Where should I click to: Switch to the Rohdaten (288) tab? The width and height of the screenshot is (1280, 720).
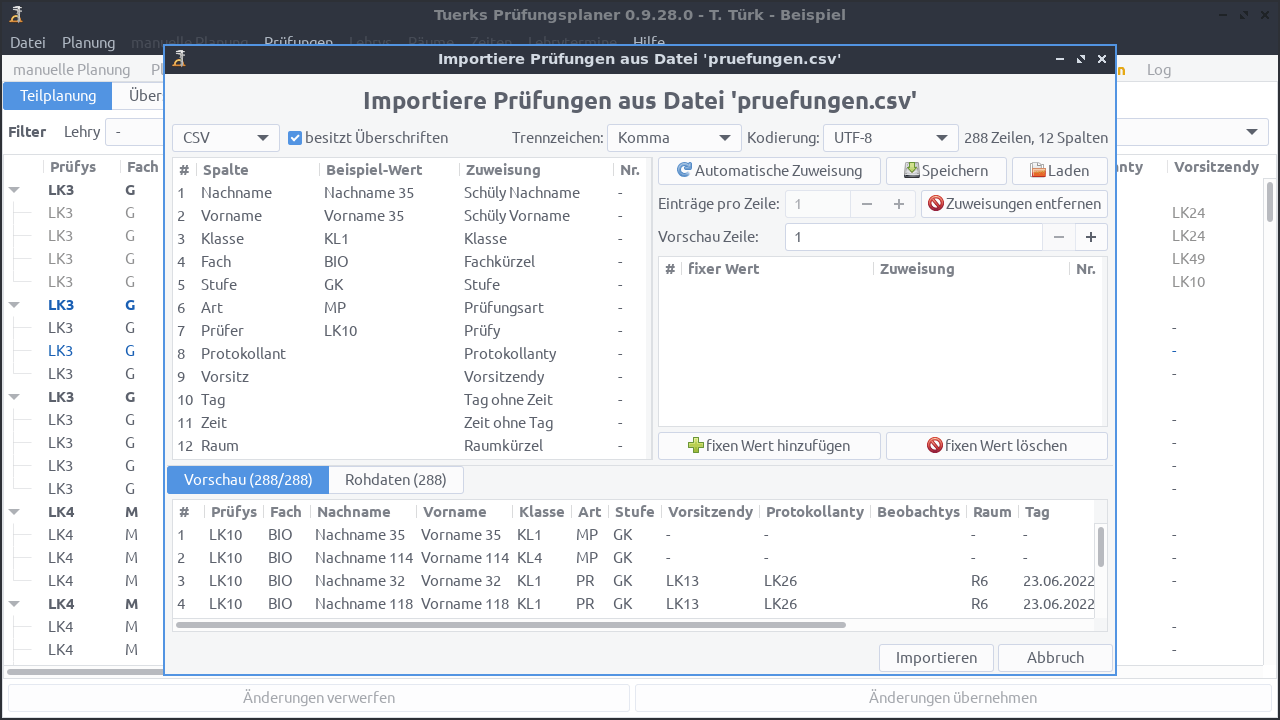395,480
